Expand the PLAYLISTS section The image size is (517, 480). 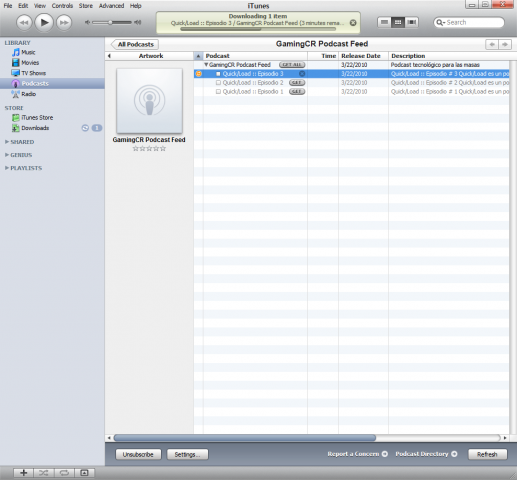(7, 168)
